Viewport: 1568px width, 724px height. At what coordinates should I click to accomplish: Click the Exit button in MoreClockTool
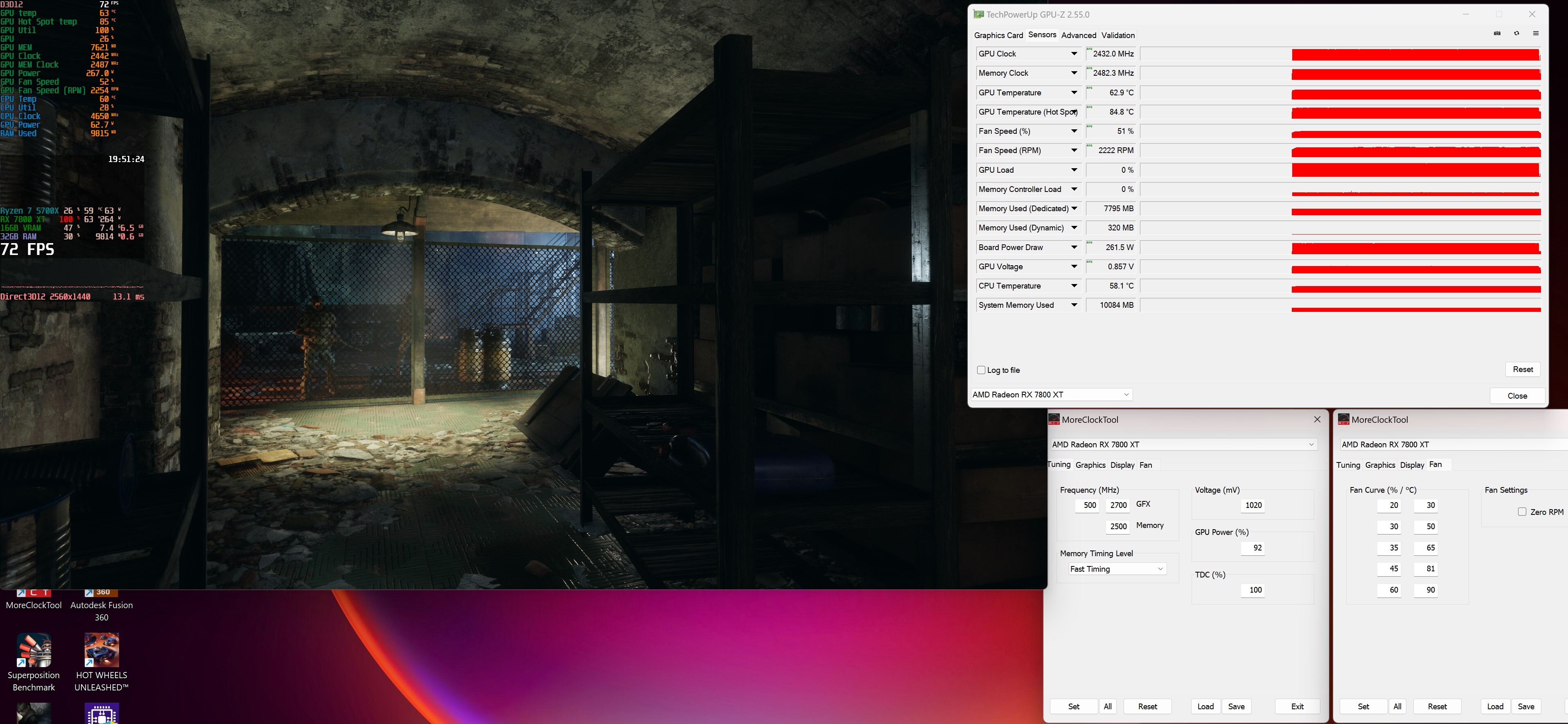tap(1298, 706)
